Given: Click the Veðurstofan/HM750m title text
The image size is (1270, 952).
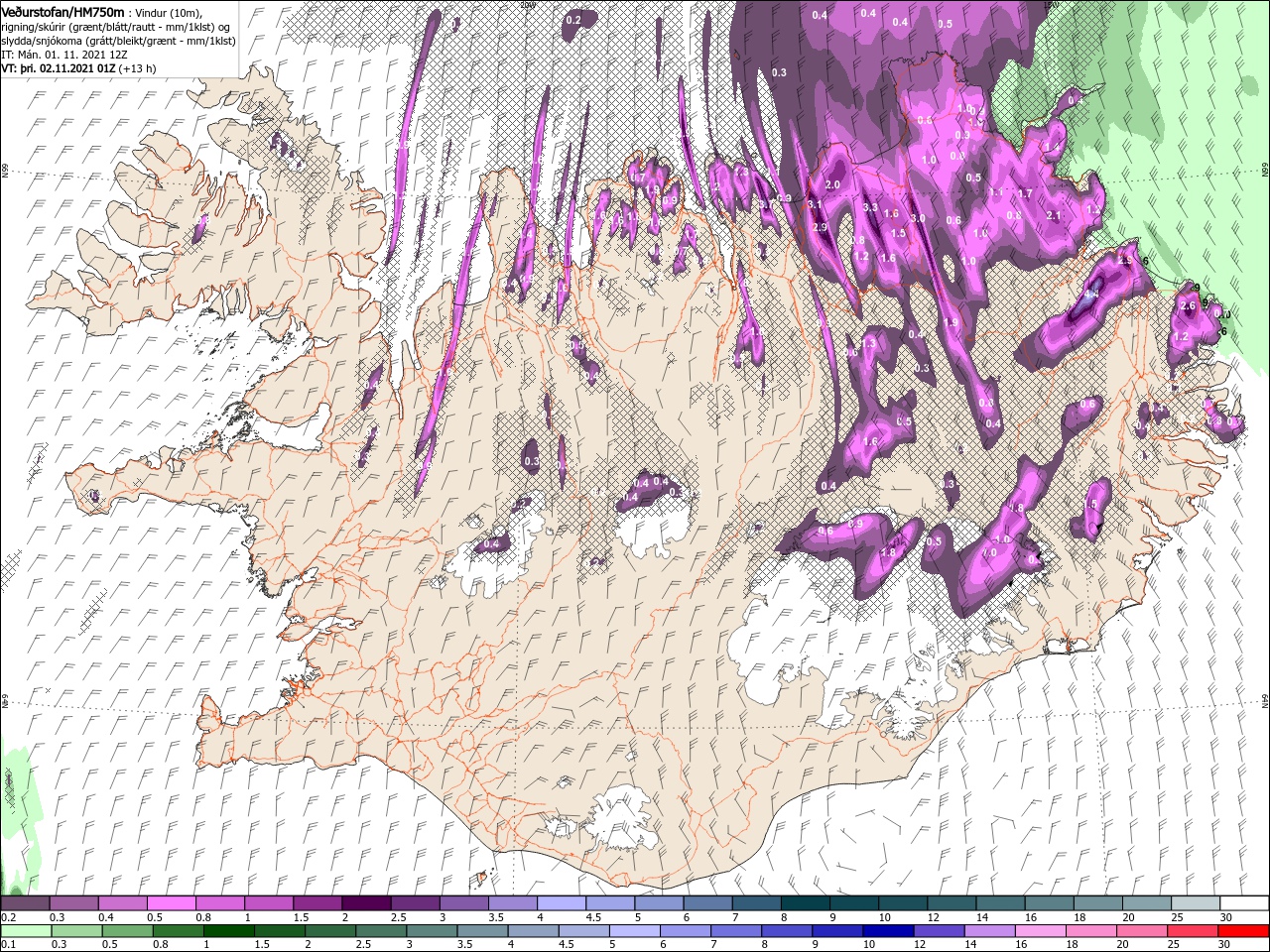Looking at the screenshot, I should pyautogui.click(x=63, y=12).
